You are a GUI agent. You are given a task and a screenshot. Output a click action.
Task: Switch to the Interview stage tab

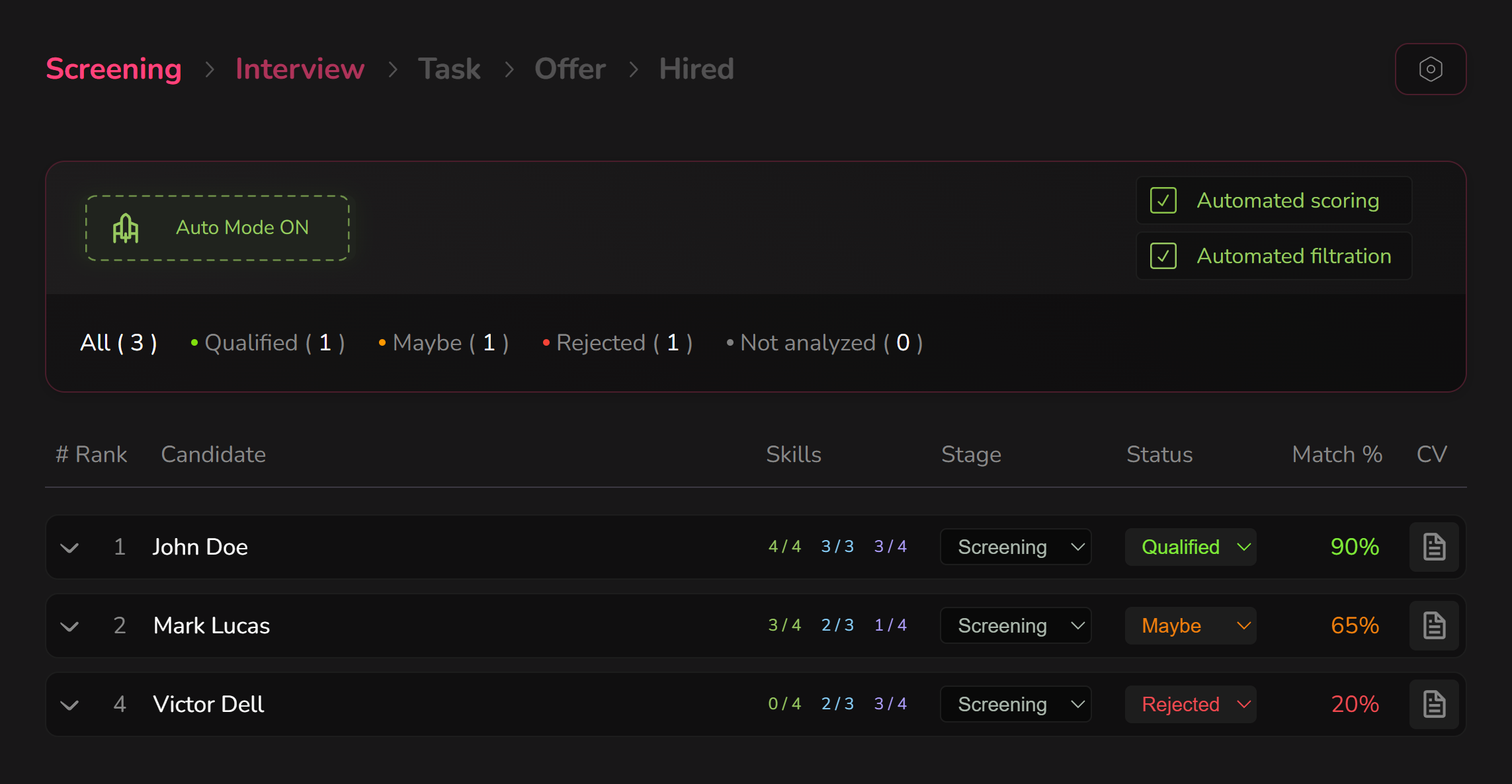pos(300,69)
